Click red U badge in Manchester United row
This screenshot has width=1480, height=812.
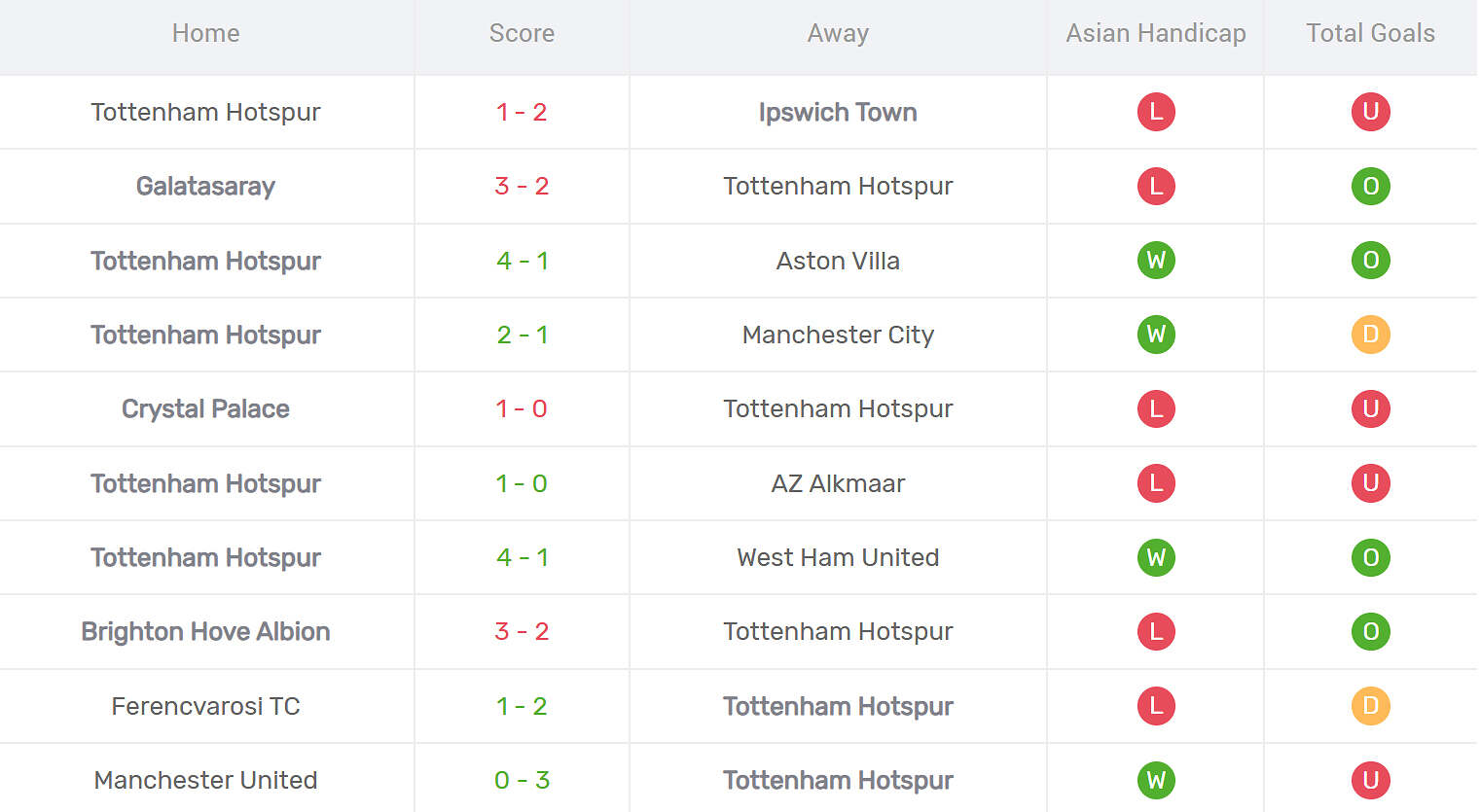tap(1370, 780)
